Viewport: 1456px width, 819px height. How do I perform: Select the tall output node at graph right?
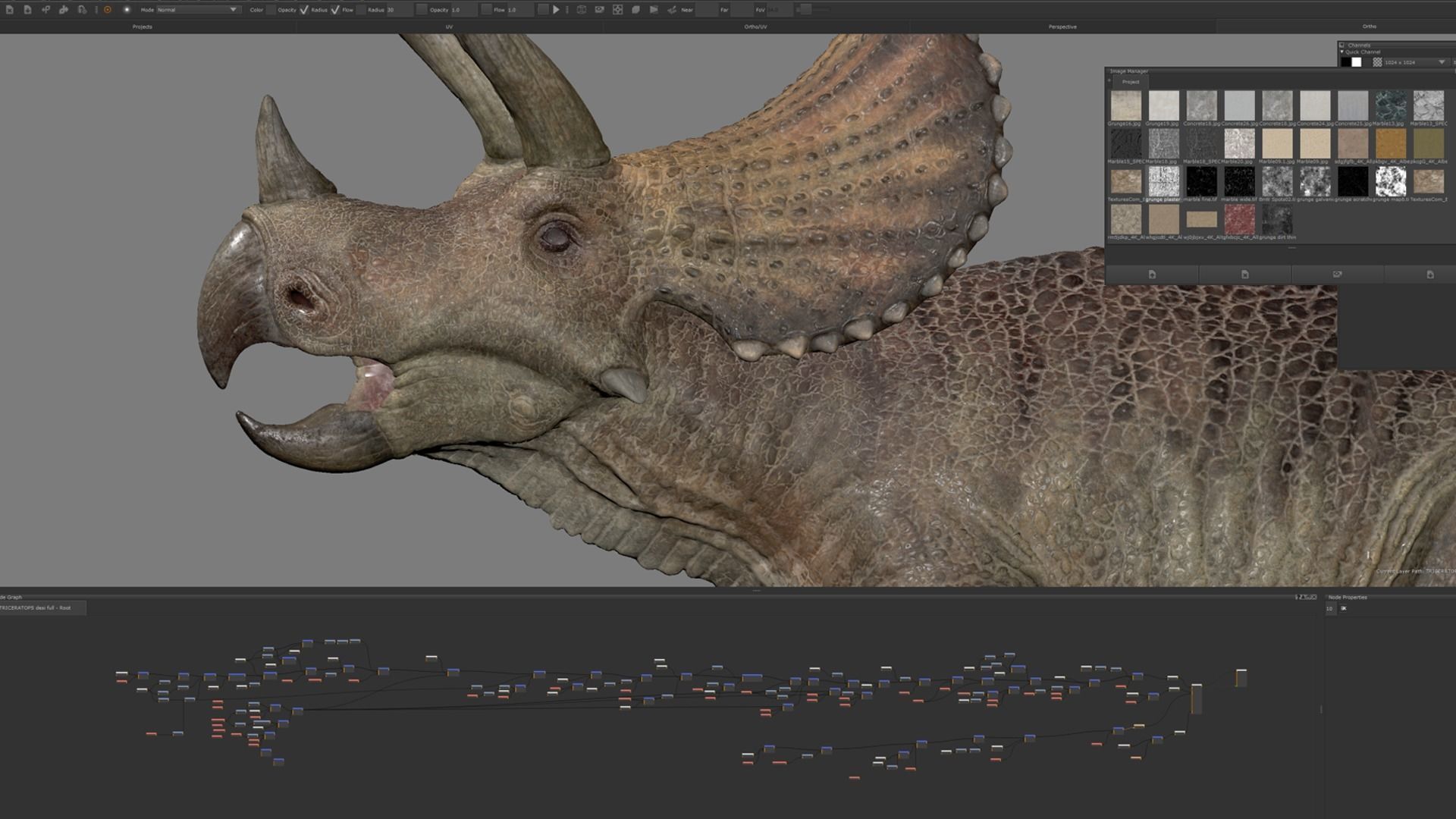[x=1241, y=678]
